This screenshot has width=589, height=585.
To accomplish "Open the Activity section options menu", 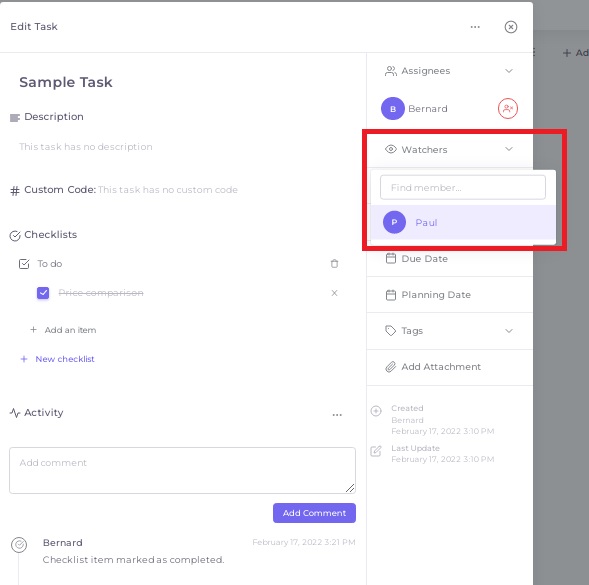I will pos(337,415).
